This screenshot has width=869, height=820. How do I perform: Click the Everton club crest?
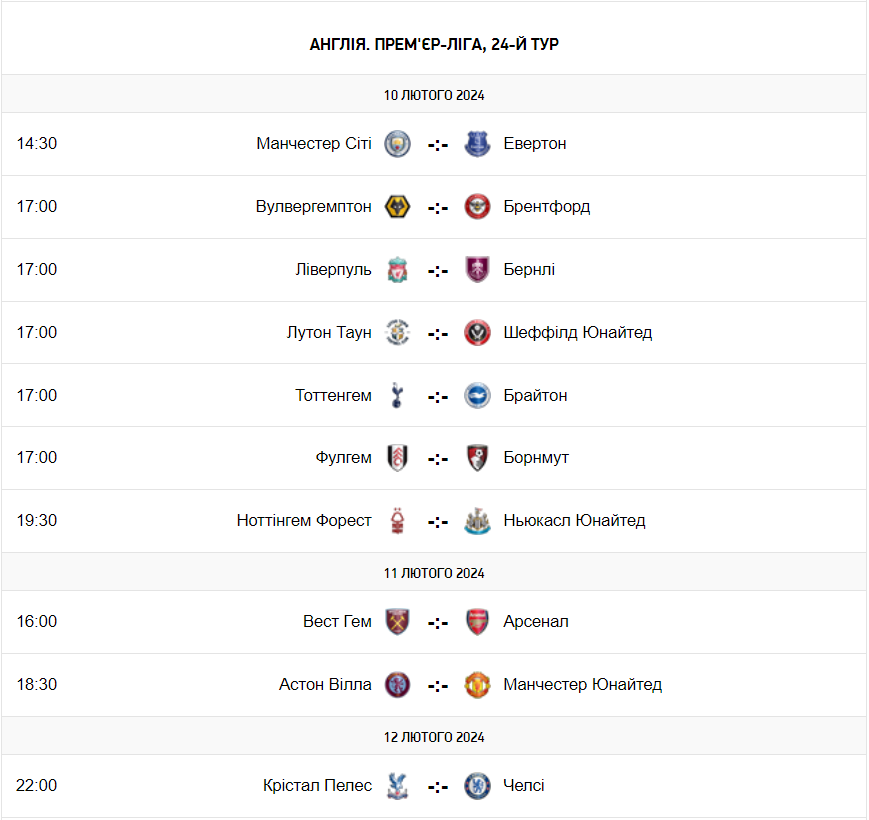point(478,144)
